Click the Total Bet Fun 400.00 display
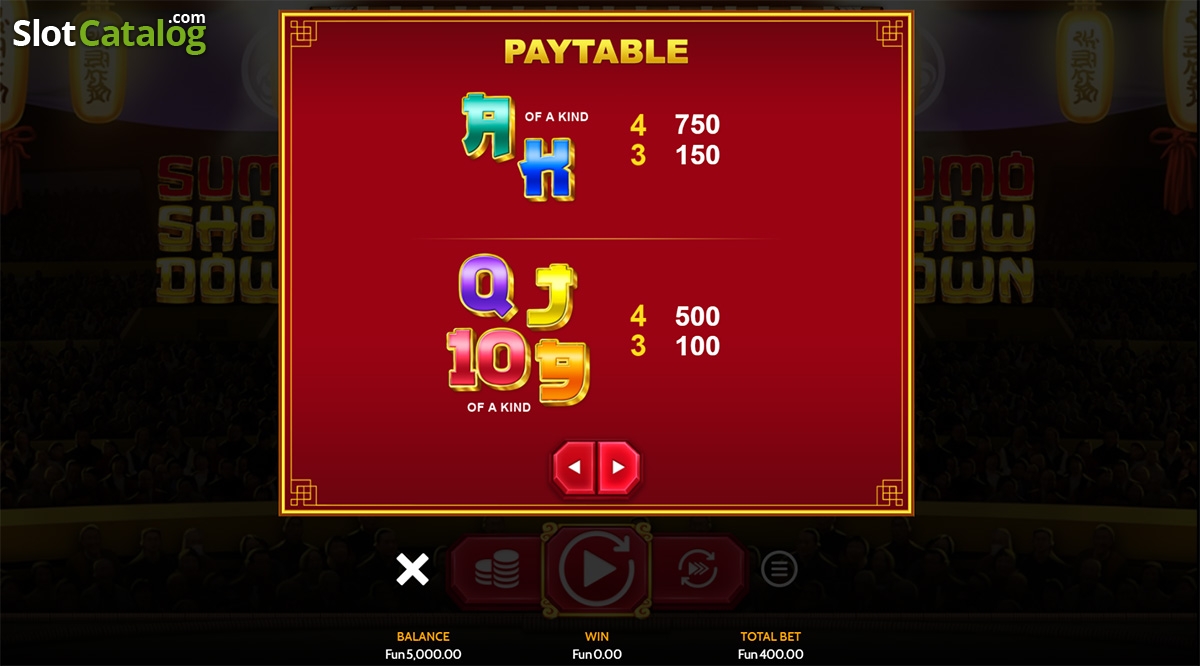The height and width of the screenshot is (666, 1200). click(x=770, y=646)
